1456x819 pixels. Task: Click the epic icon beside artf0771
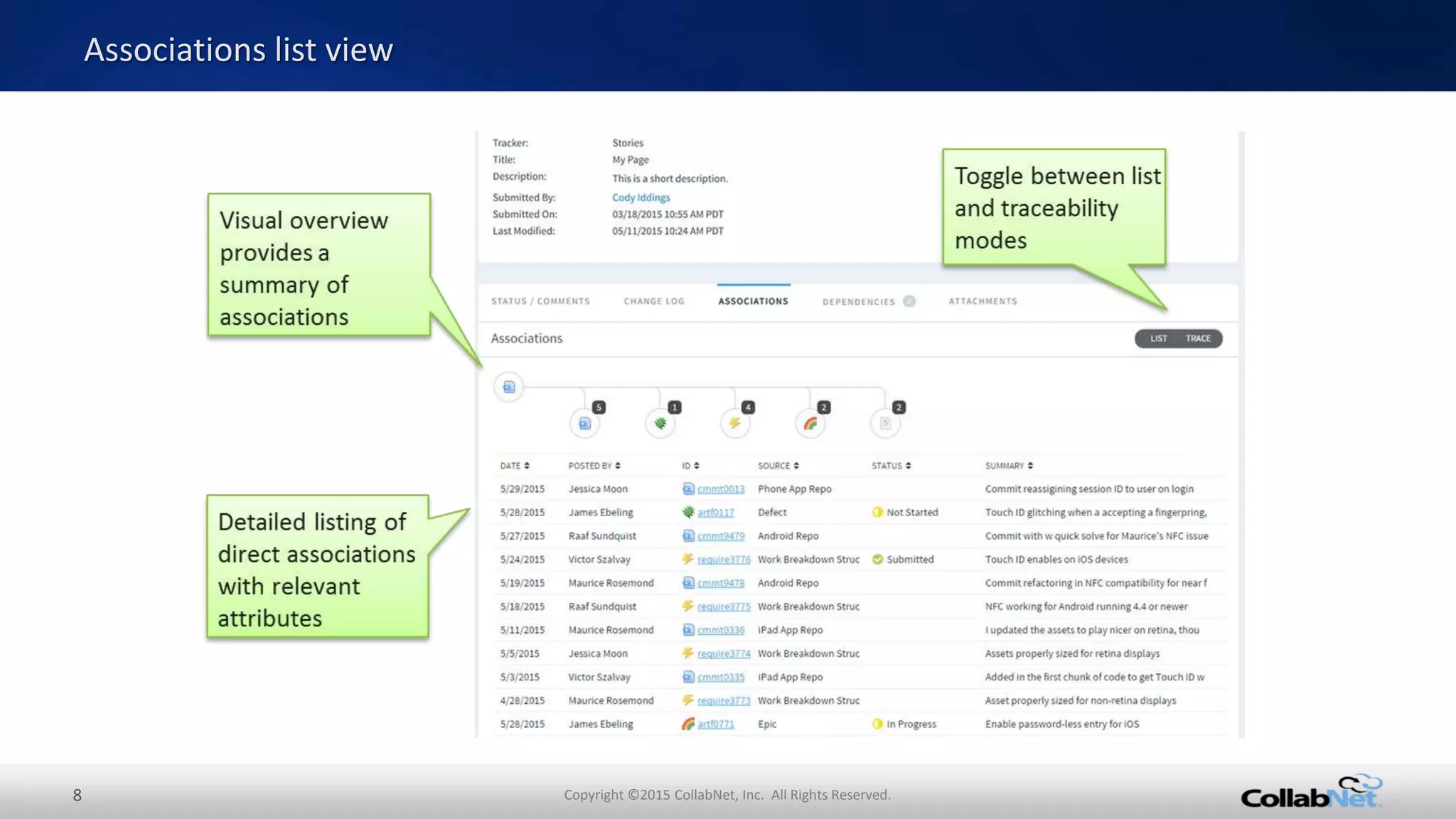coord(687,724)
